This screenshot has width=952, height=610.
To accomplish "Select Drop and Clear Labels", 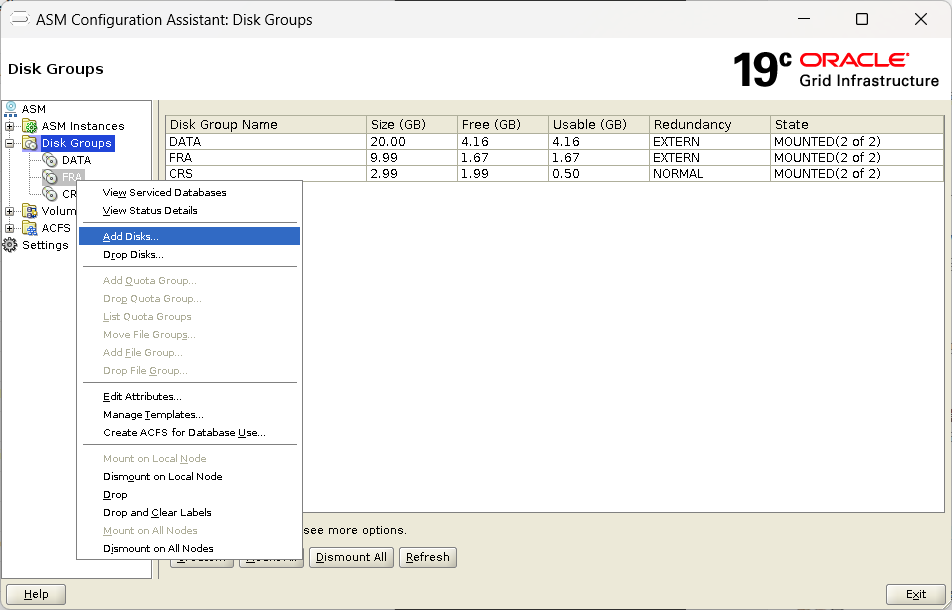I will coord(189,512).
